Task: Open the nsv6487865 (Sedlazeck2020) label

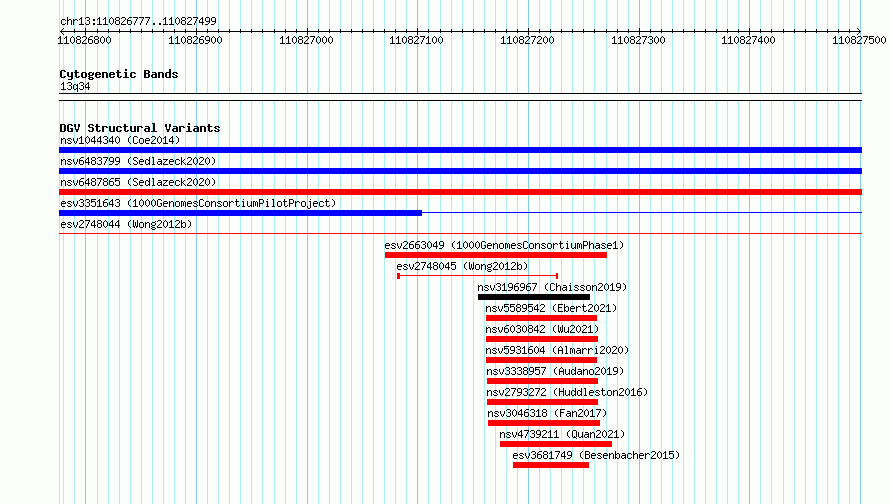Action: tap(138, 182)
